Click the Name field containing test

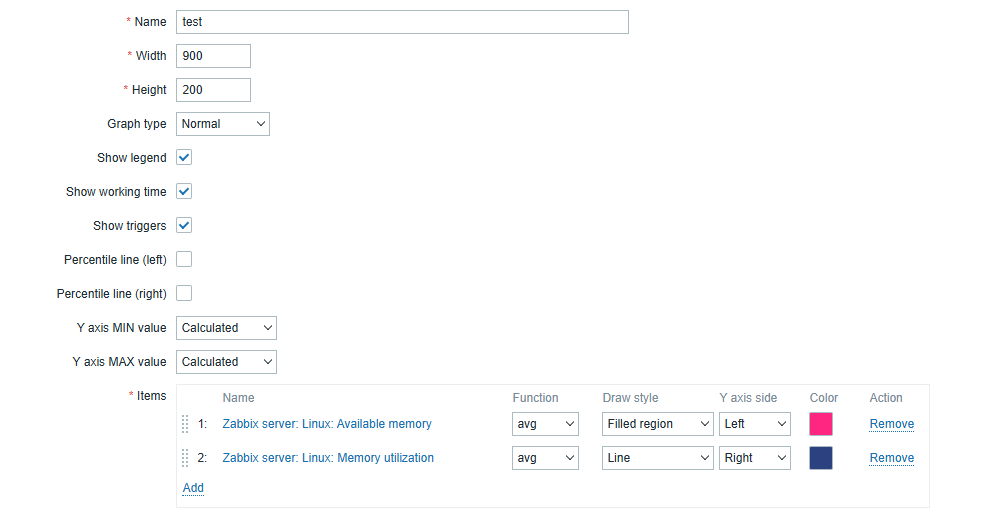coord(402,22)
